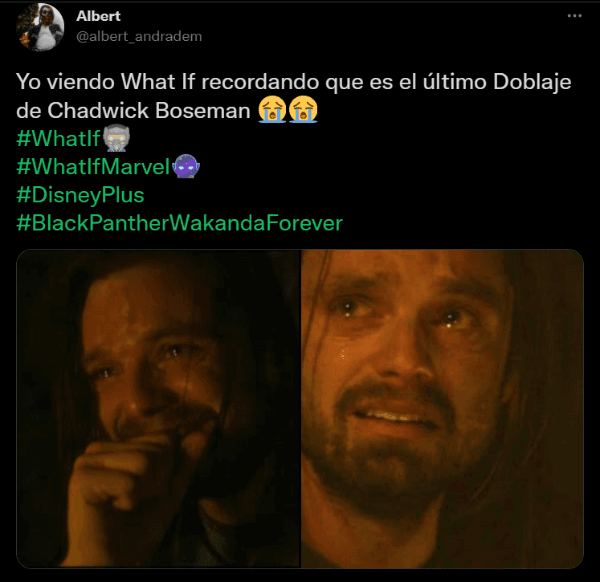The width and height of the screenshot is (600, 582).
Task: Click the words 'Yo viendo What If'
Action: click(x=106, y=82)
